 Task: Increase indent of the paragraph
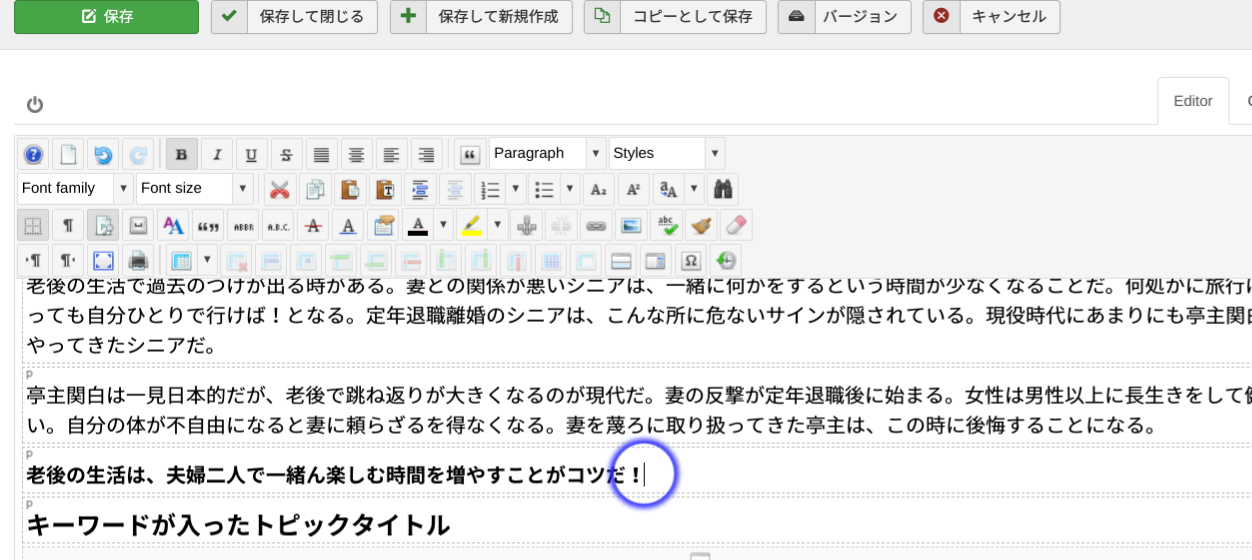click(x=420, y=189)
